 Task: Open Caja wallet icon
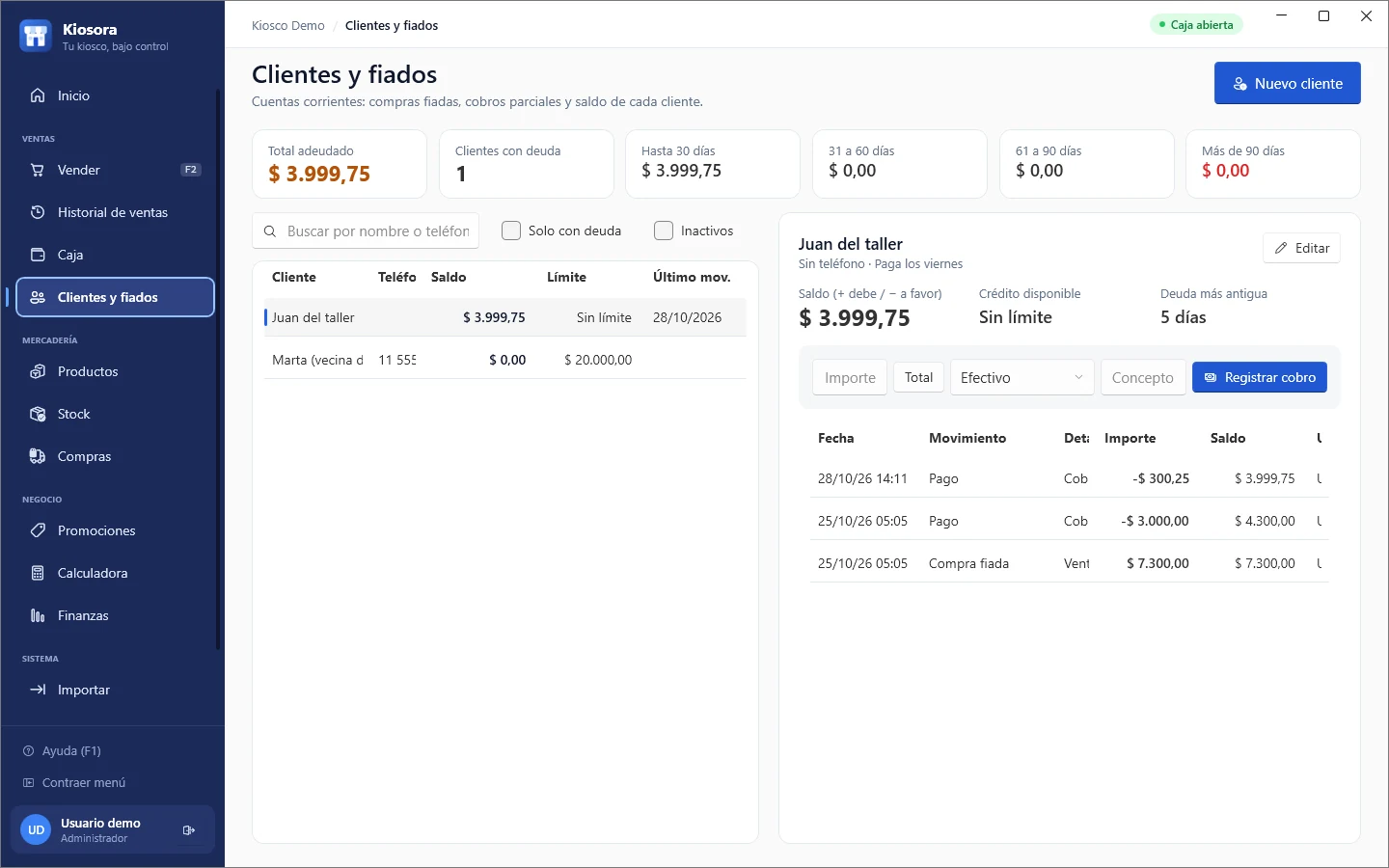[x=38, y=255]
